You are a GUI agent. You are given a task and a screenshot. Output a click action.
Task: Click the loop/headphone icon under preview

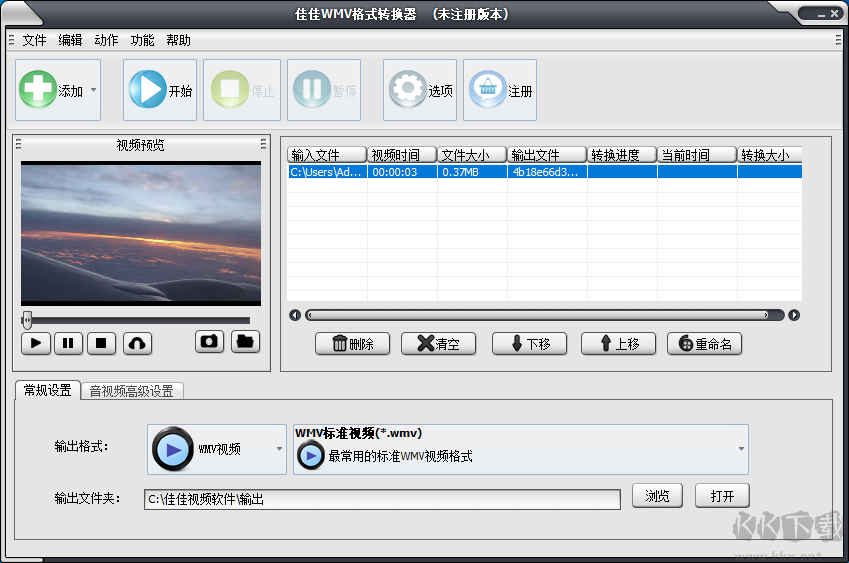pos(137,343)
